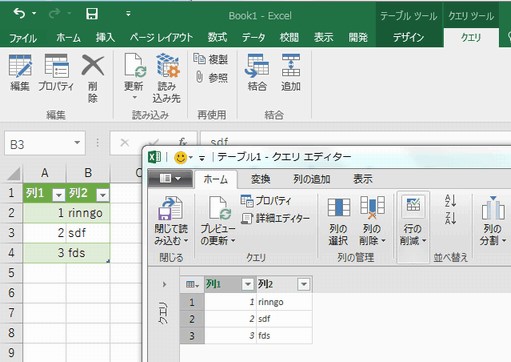The width and height of the screenshot is (511, 362).
Task: Expand the Name Box dropdown arrow
Action: coord(77,143)
